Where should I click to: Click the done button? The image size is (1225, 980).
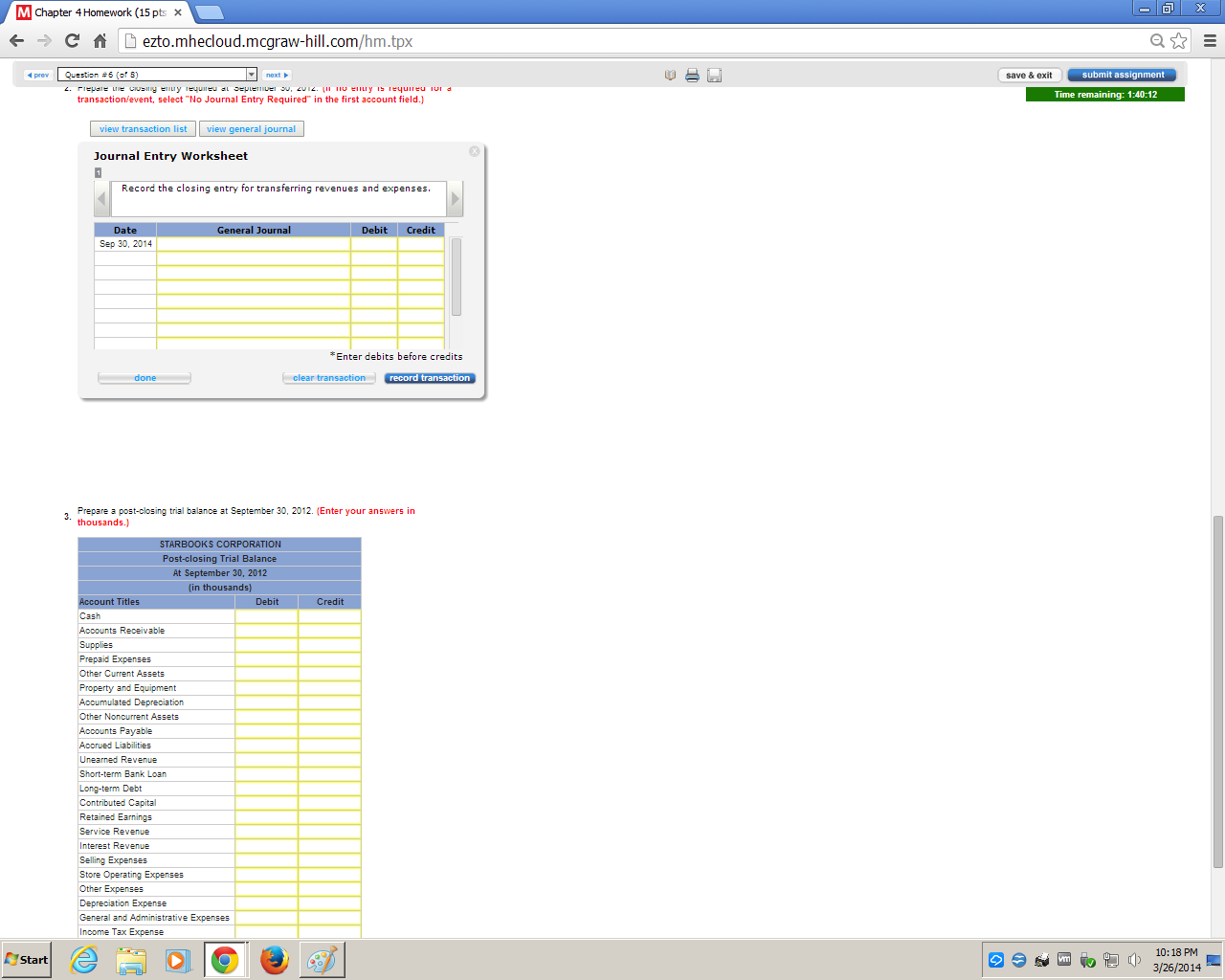click(145, 378)
